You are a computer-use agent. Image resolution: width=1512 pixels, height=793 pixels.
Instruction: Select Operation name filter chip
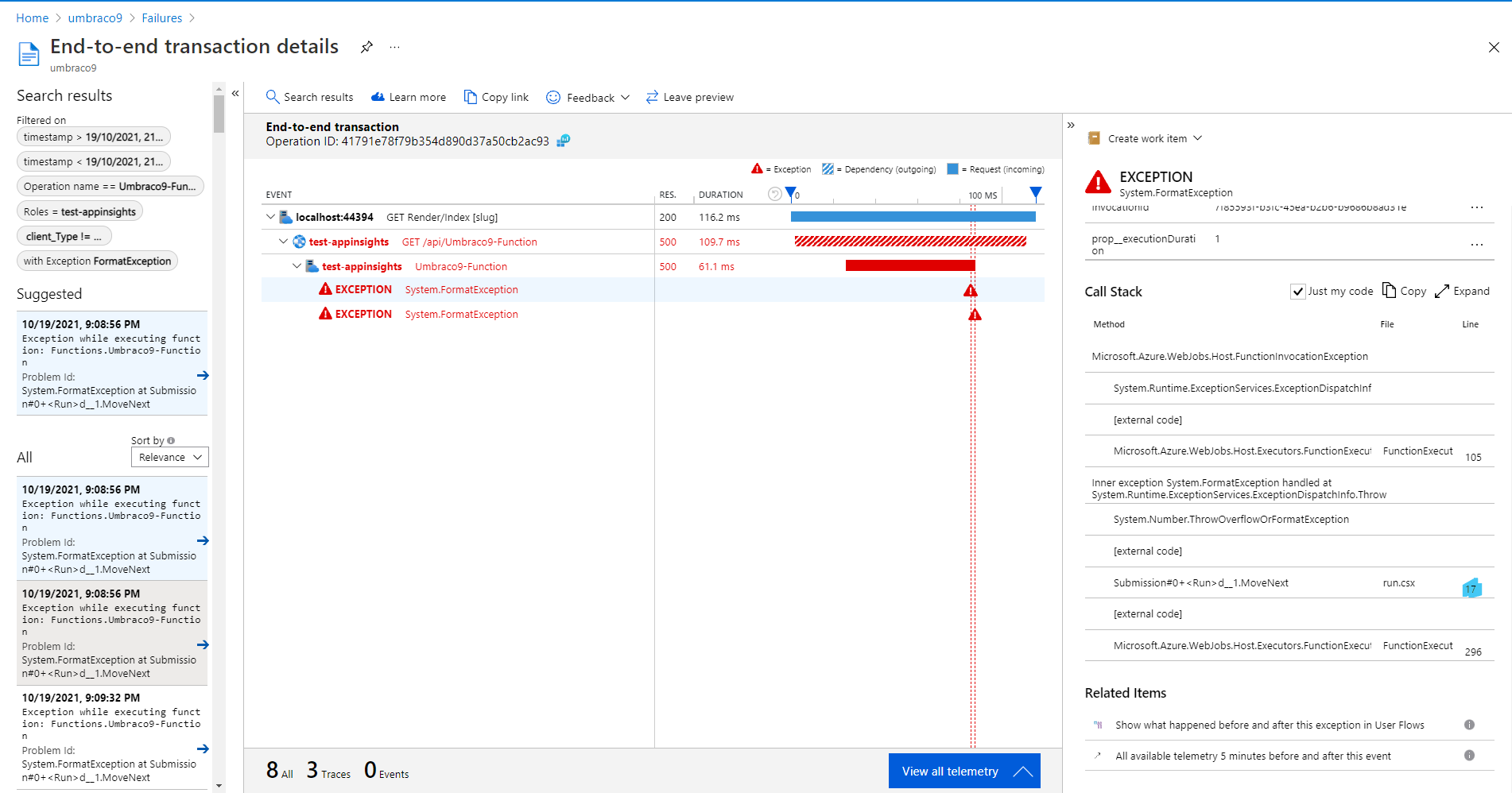coord(110,186)
